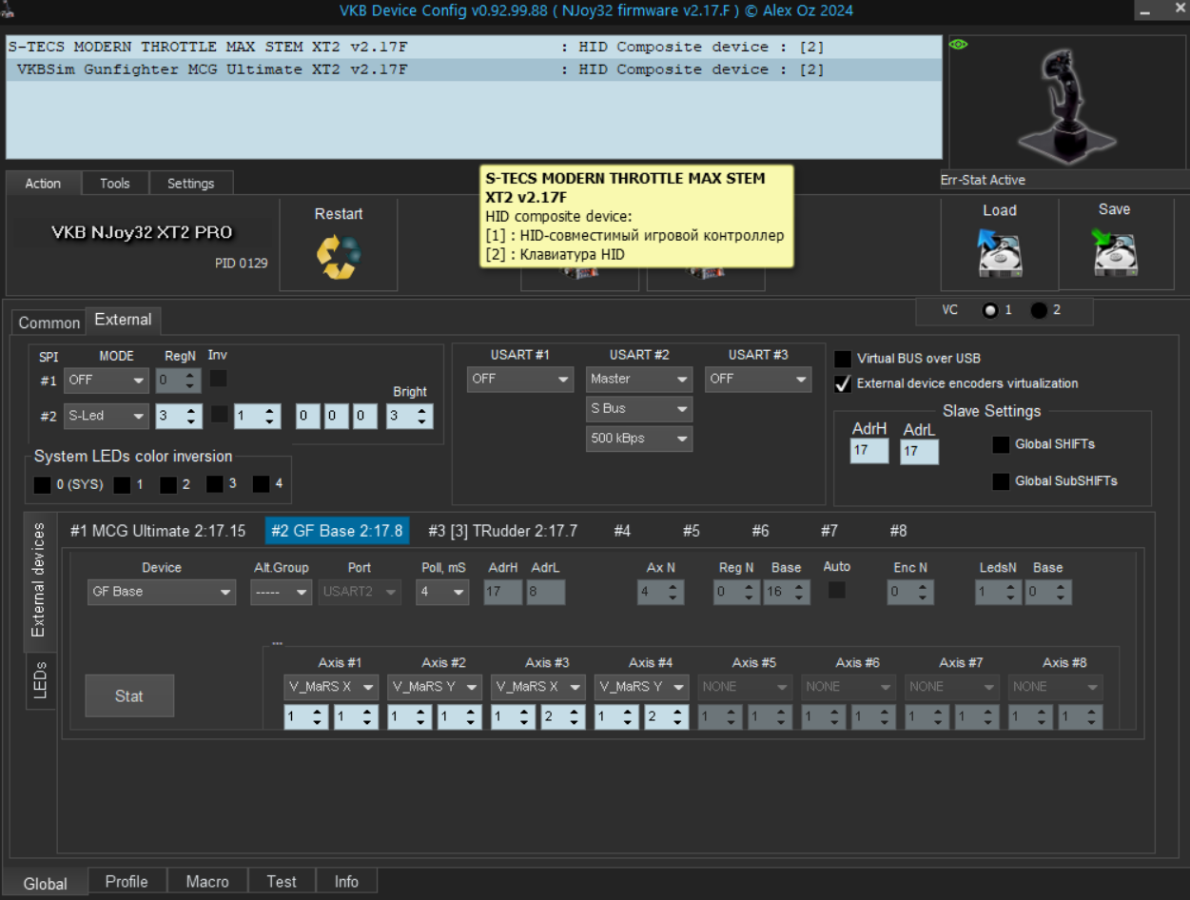Select VC radio option 2
Screen dimensions: 1190x900
(1039, 310)
